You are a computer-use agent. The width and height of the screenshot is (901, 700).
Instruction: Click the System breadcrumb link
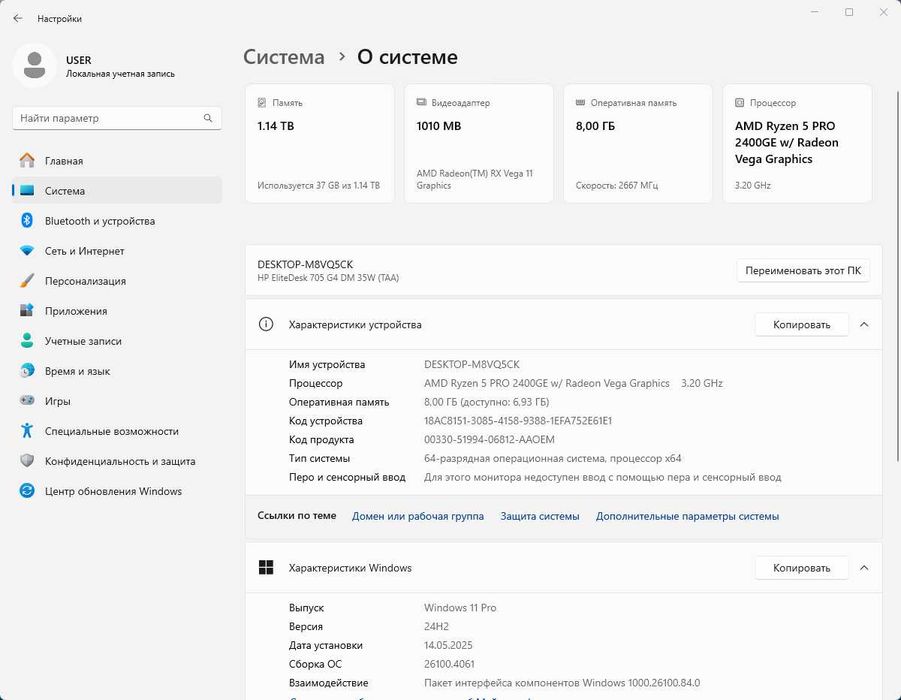[284, 57]
